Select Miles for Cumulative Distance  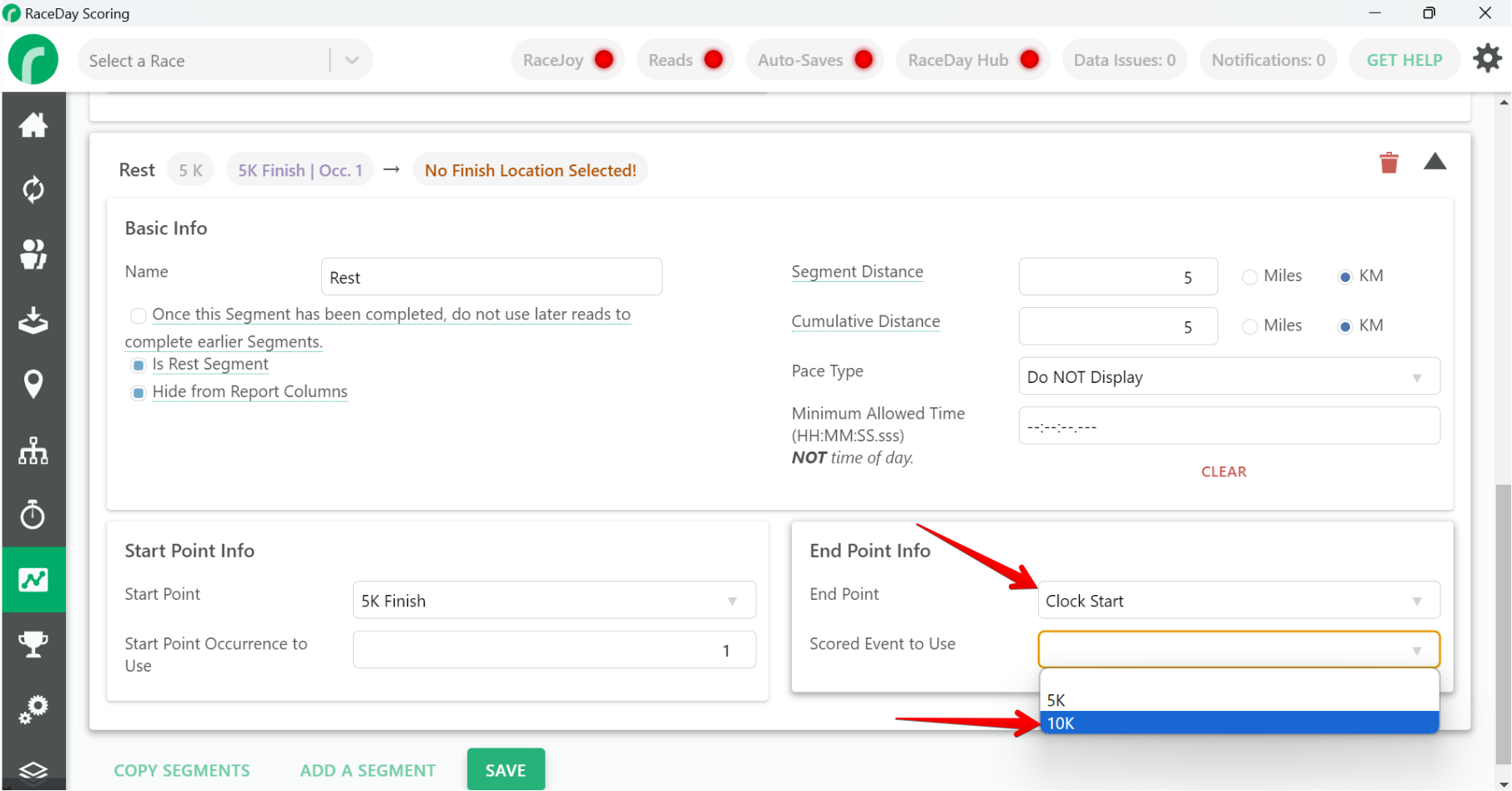(1250, 326)
